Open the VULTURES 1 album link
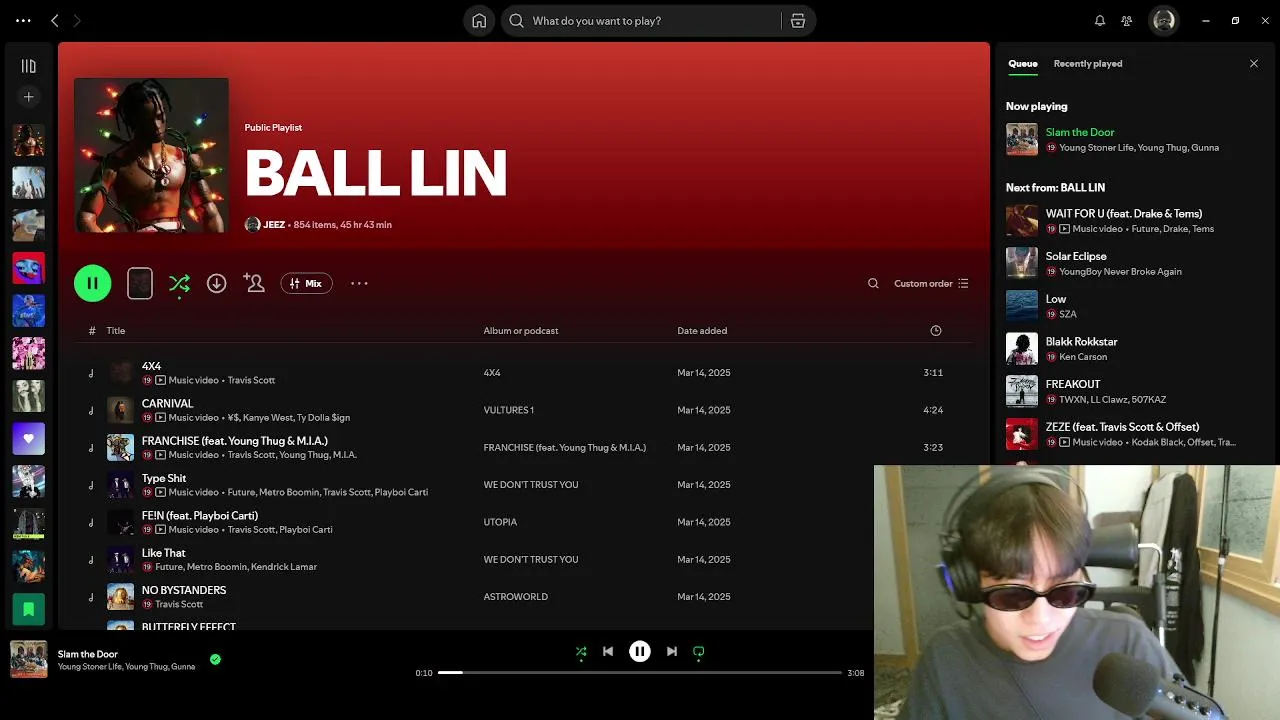The height and width of the screenshot is (720, 1280). click(509, 410)
